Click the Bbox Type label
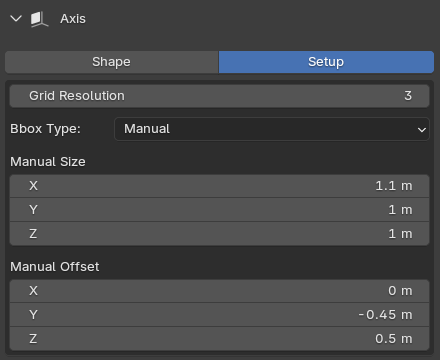Image resolution: width=440 pixels, height=360 pixels. 45,129
